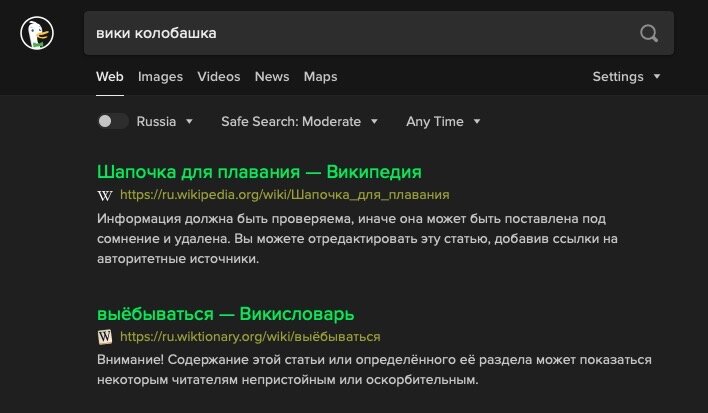708x413 pixels.
Task: Switch to the Maps tab
Action: [x=320, y=77]
